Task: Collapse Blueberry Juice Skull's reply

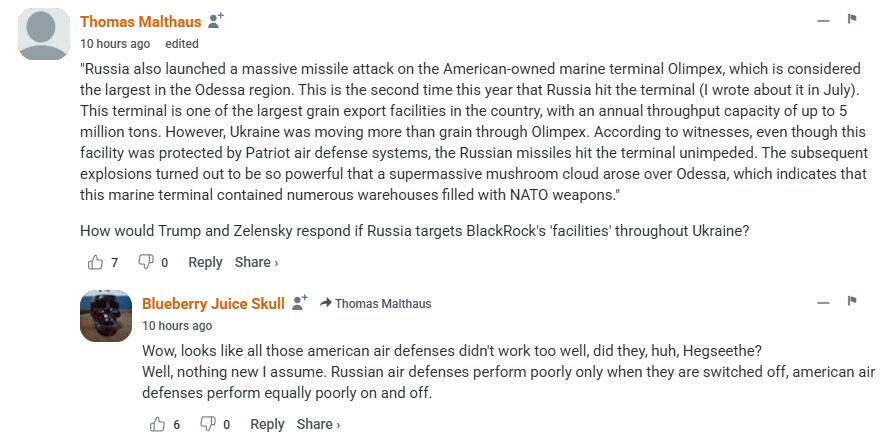Action: pyautogui.click(x=823, y=302)
